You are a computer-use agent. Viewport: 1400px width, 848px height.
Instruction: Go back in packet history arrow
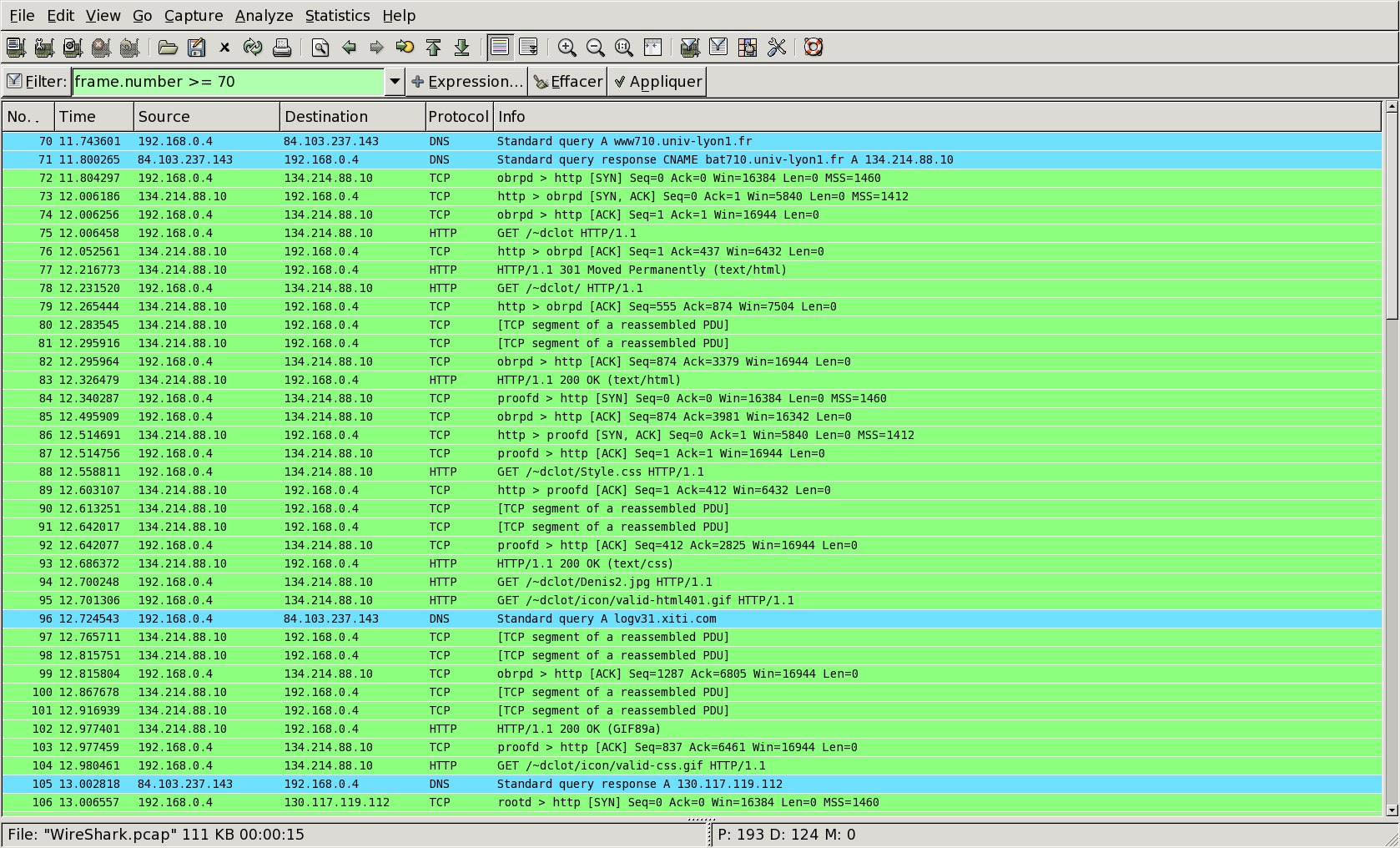tap(349, 48)
